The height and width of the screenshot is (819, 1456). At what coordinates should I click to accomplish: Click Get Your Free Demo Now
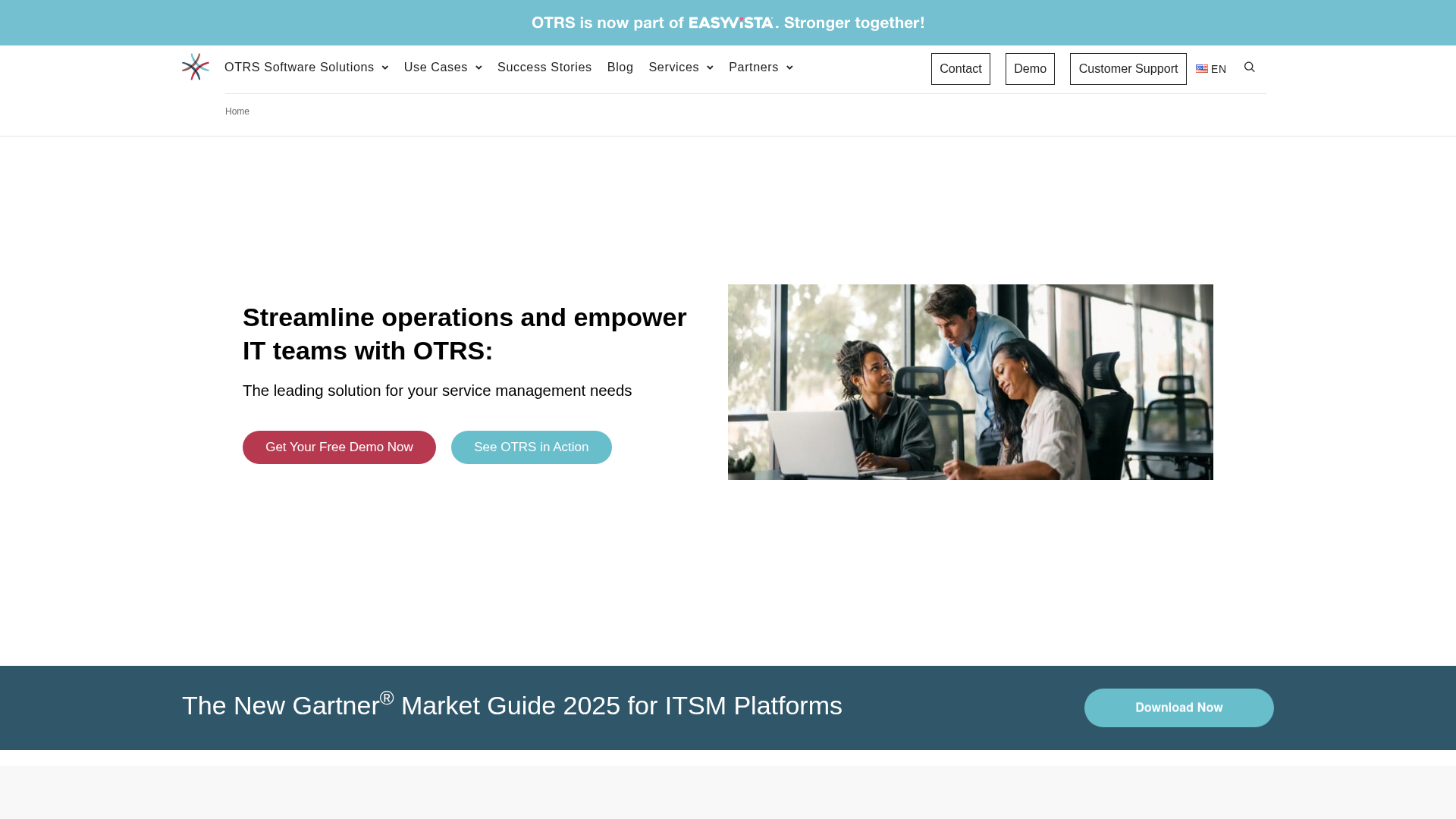(x=339, y=447)
